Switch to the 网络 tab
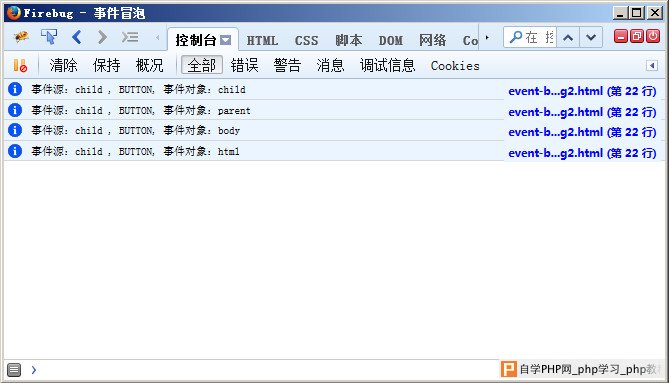 click(x=432, y=40)
